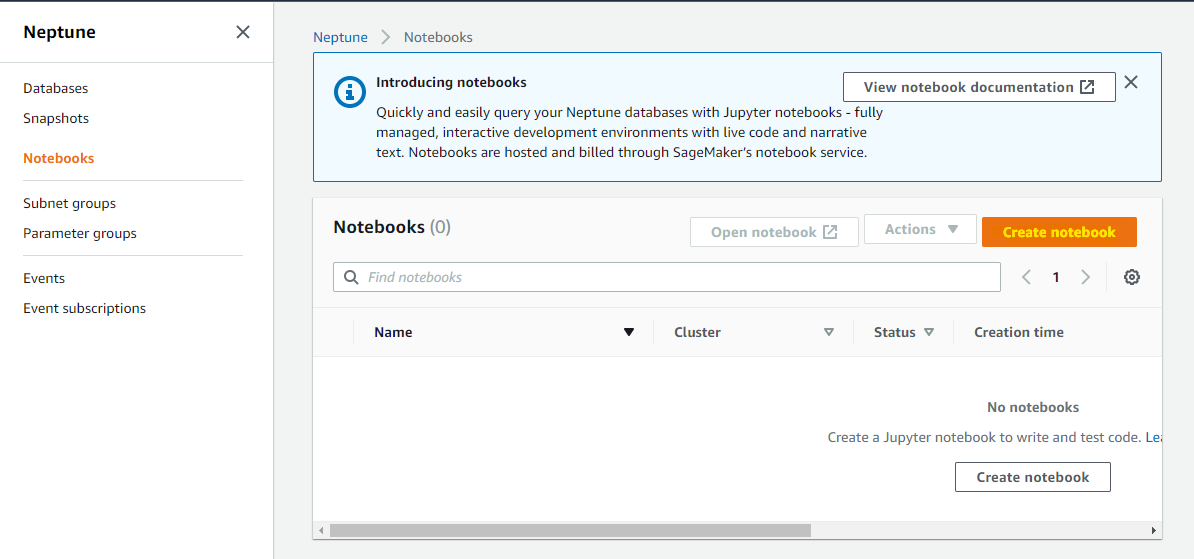Select Notebooks in sidebar
This screenshot has width=1194, height=559.
coord(59,158)
